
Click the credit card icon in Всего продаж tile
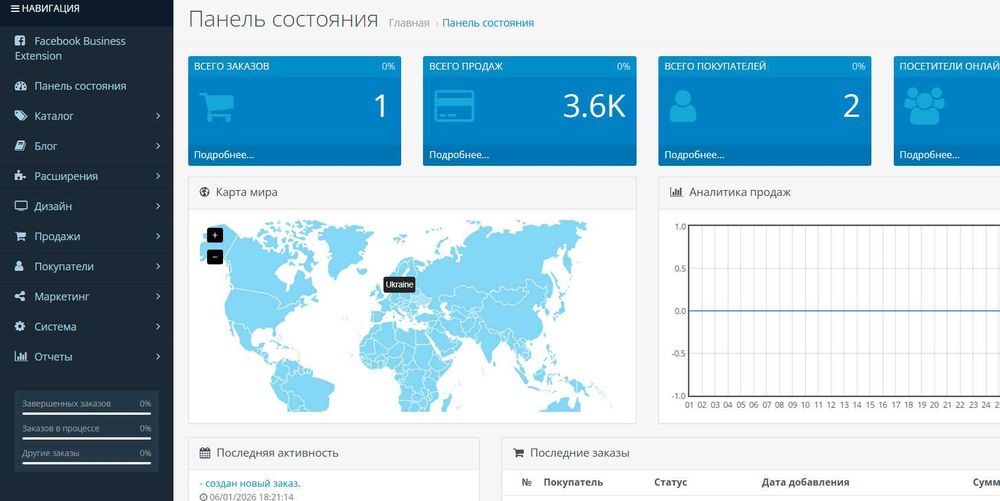tap(454, 106)
